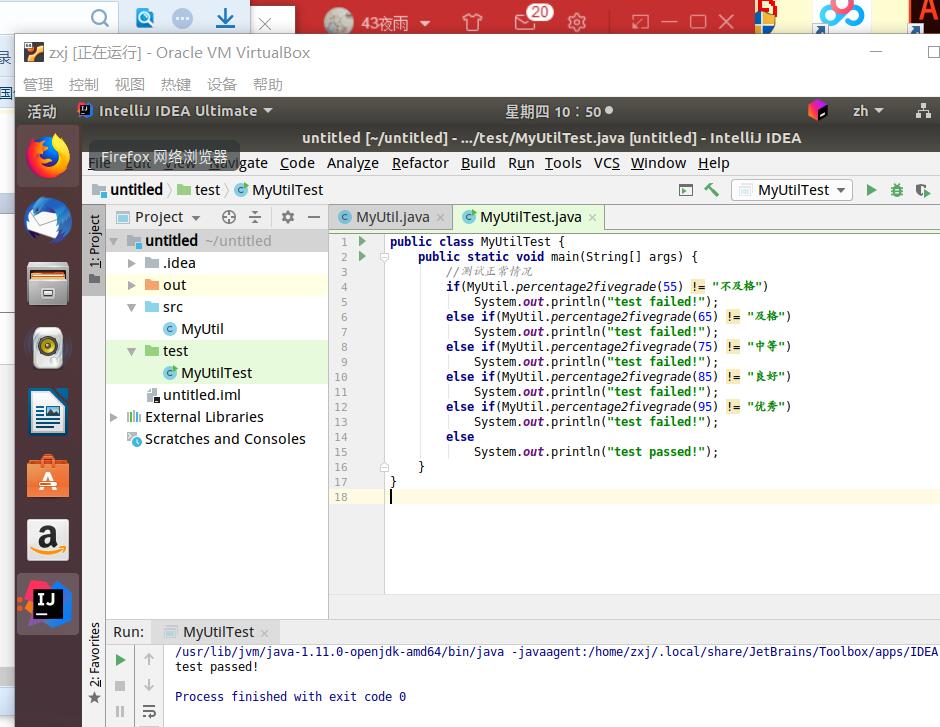
Task: Click the untitled breadcrumb in navigation bar
Action: pyautogui.click(x=128, y=190)
